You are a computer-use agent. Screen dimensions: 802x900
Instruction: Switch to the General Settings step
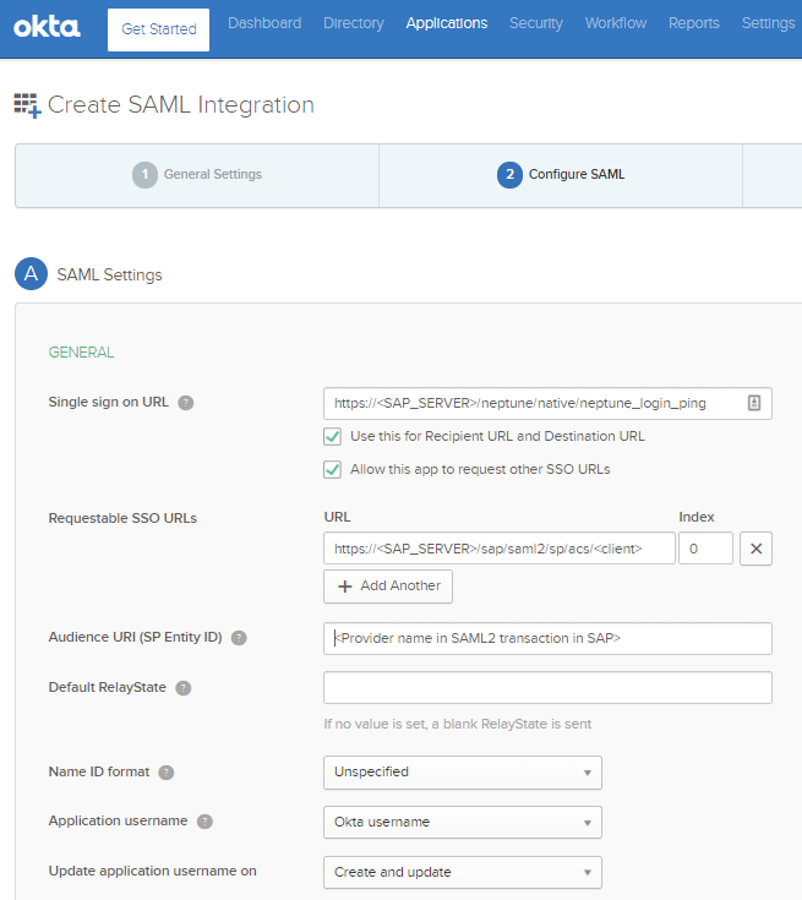point(196,174)
